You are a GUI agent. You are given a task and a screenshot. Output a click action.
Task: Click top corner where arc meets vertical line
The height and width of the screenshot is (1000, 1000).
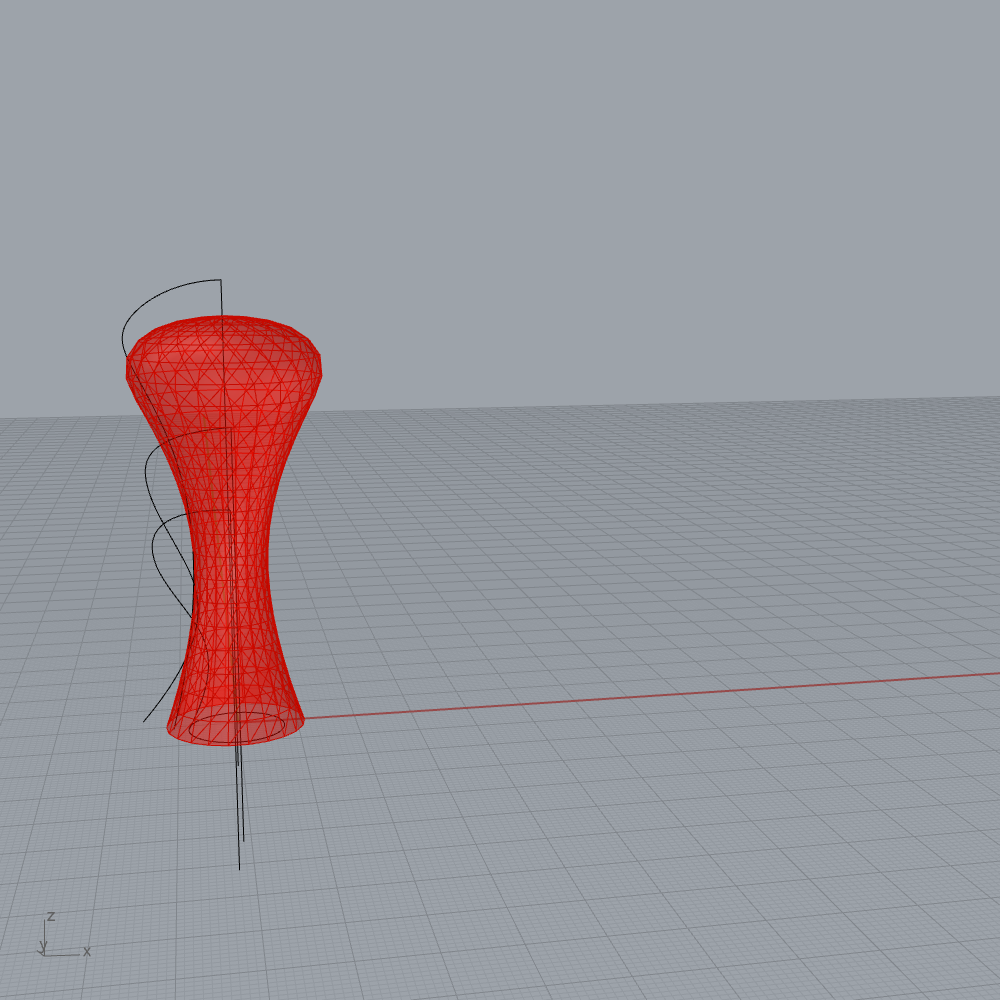pyautogui.click(x=220, y=280)
